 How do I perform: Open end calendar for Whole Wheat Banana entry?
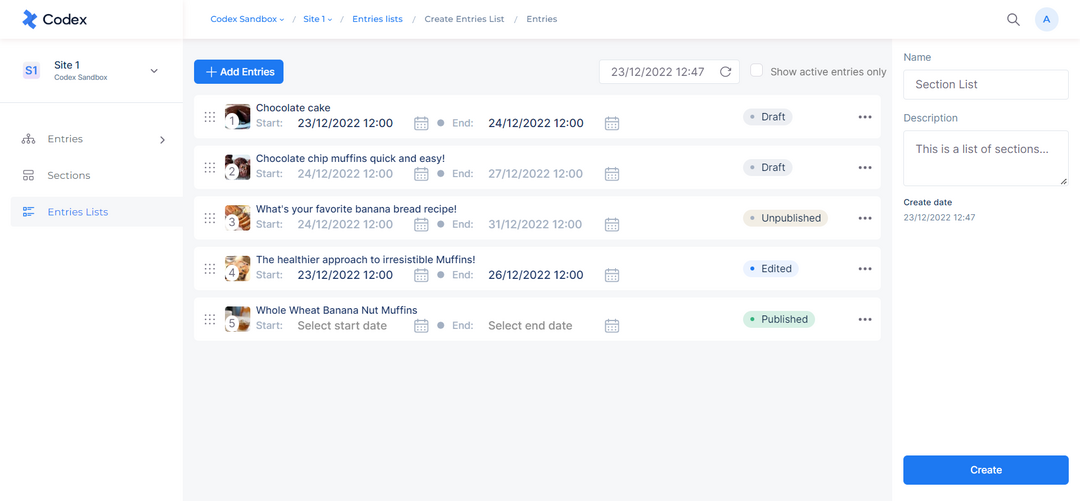[x=612, y=326]
